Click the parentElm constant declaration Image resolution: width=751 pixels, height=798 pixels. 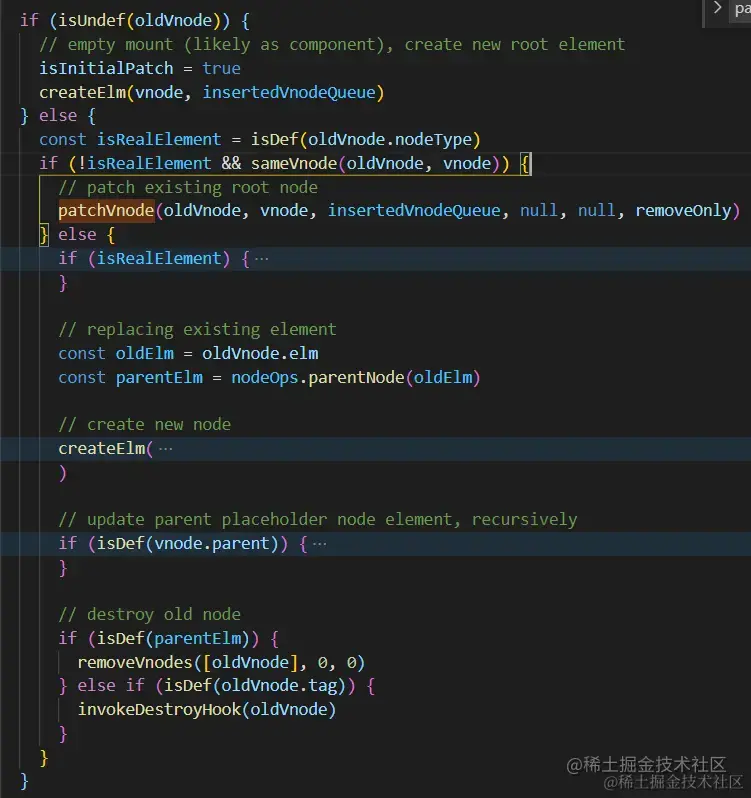click(159, 378)
